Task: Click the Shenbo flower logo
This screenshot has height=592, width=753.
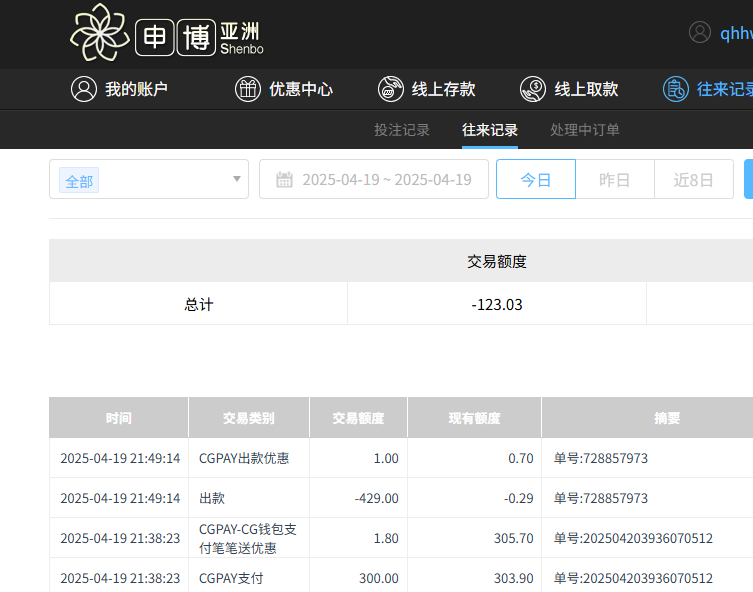Action: (x=100, y=32)
